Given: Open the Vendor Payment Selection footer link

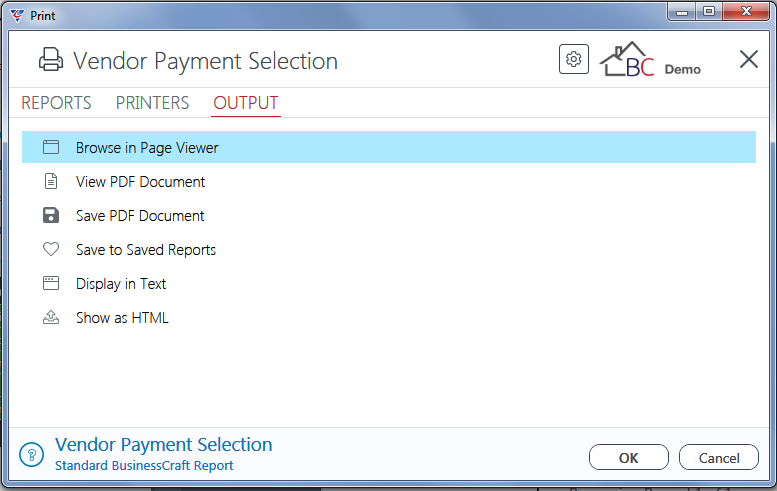Looking at the screenshot, I should pos(164,444).
